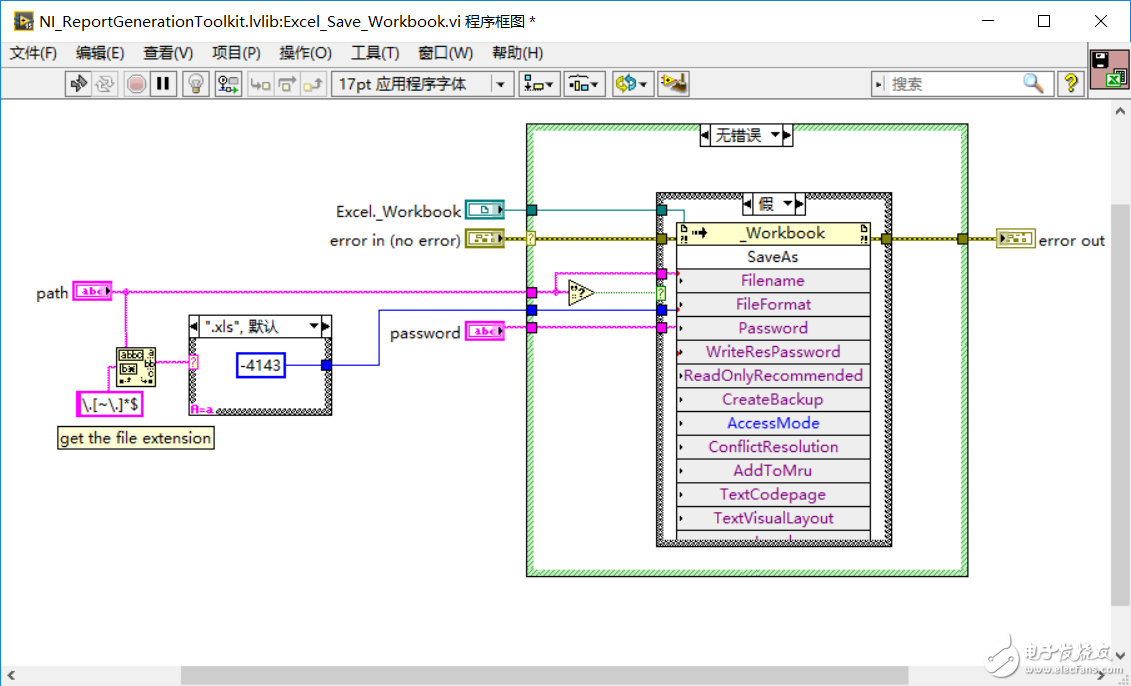Viewport: 1131px width, 686px height.
Task: Select the AddToMru parameter row
Action: pos(773,471)
